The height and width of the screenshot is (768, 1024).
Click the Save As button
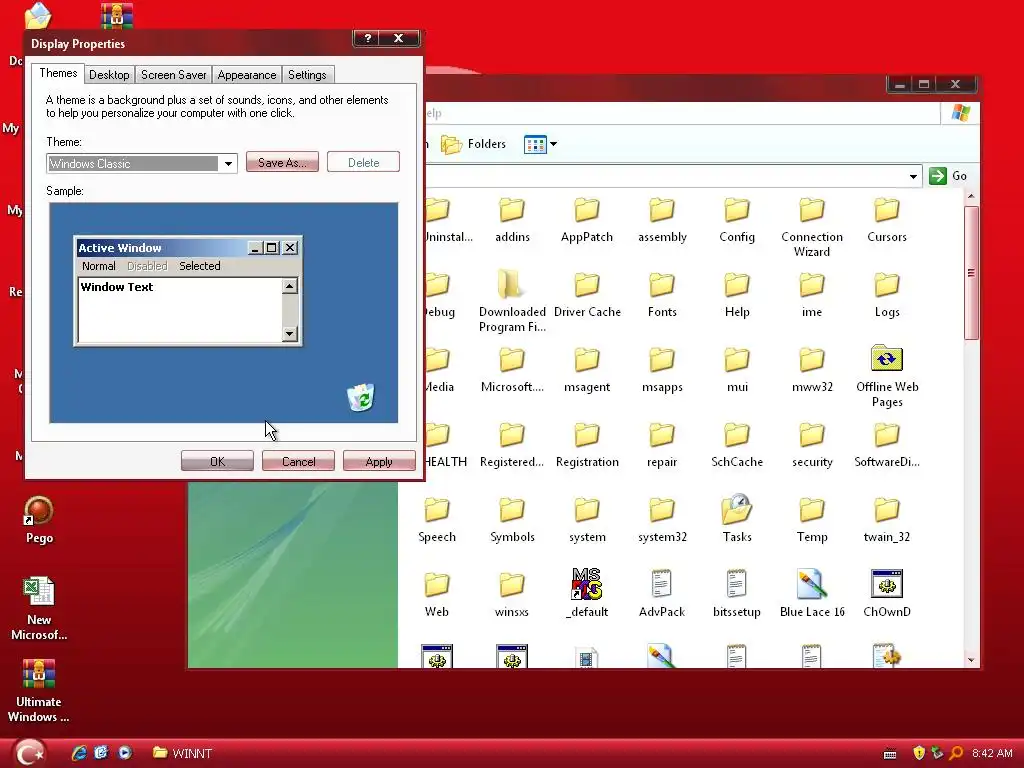click(x=282, y=163)
